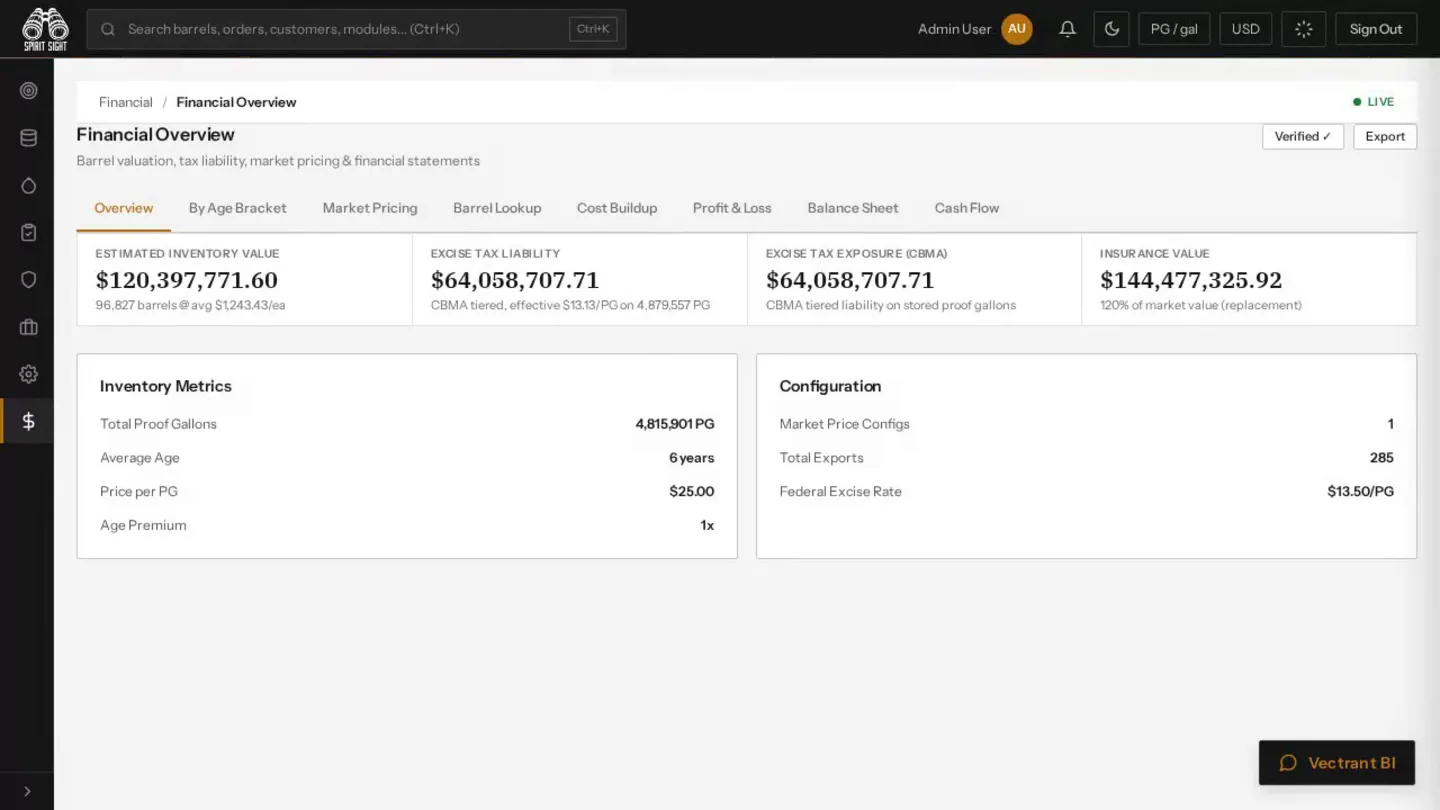Image resolution: width=1440 pixels, height=810 pixels.
Task: Expand the sidebar with bottom chevron
Action: (27, 791)
